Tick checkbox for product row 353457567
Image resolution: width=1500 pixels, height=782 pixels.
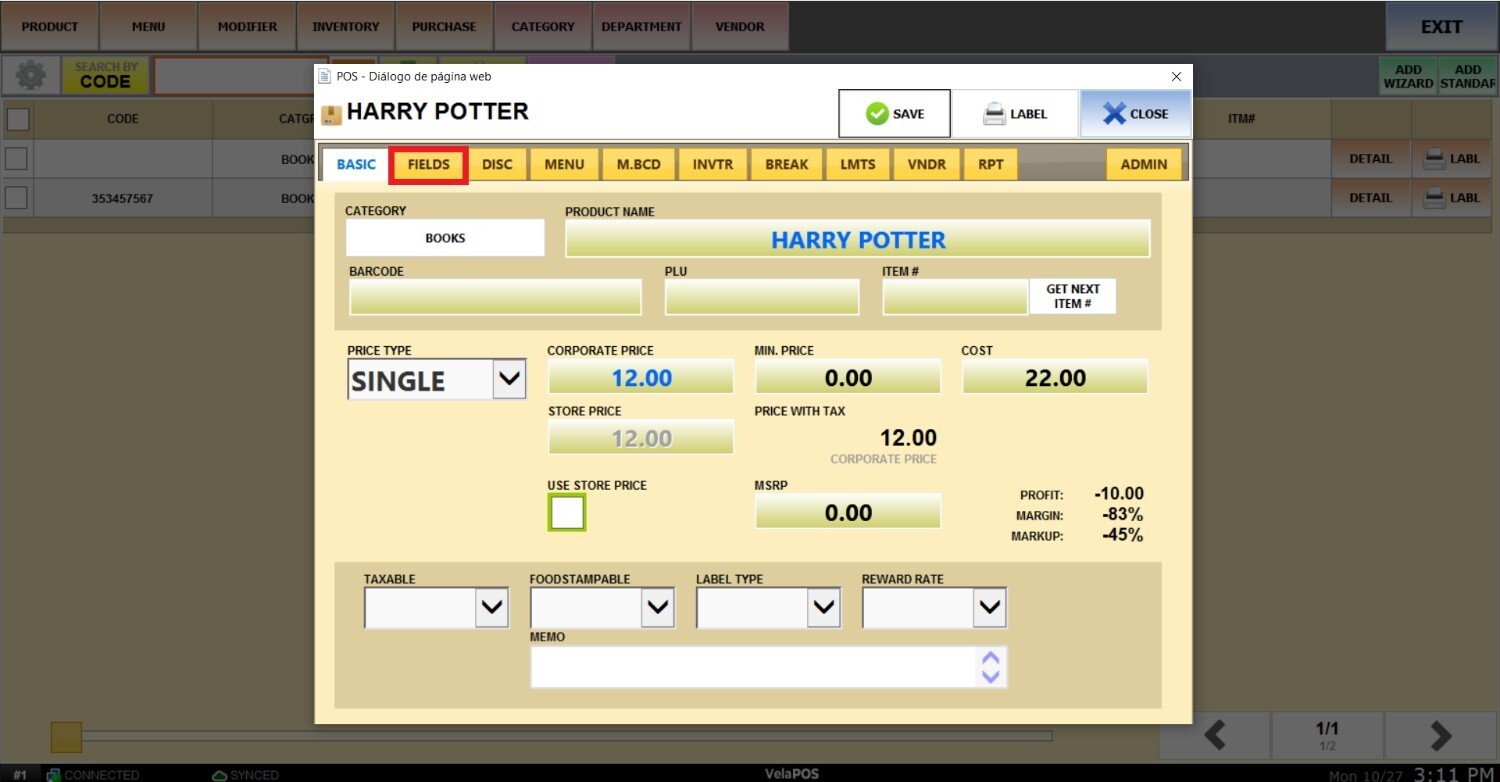point(16,198)
